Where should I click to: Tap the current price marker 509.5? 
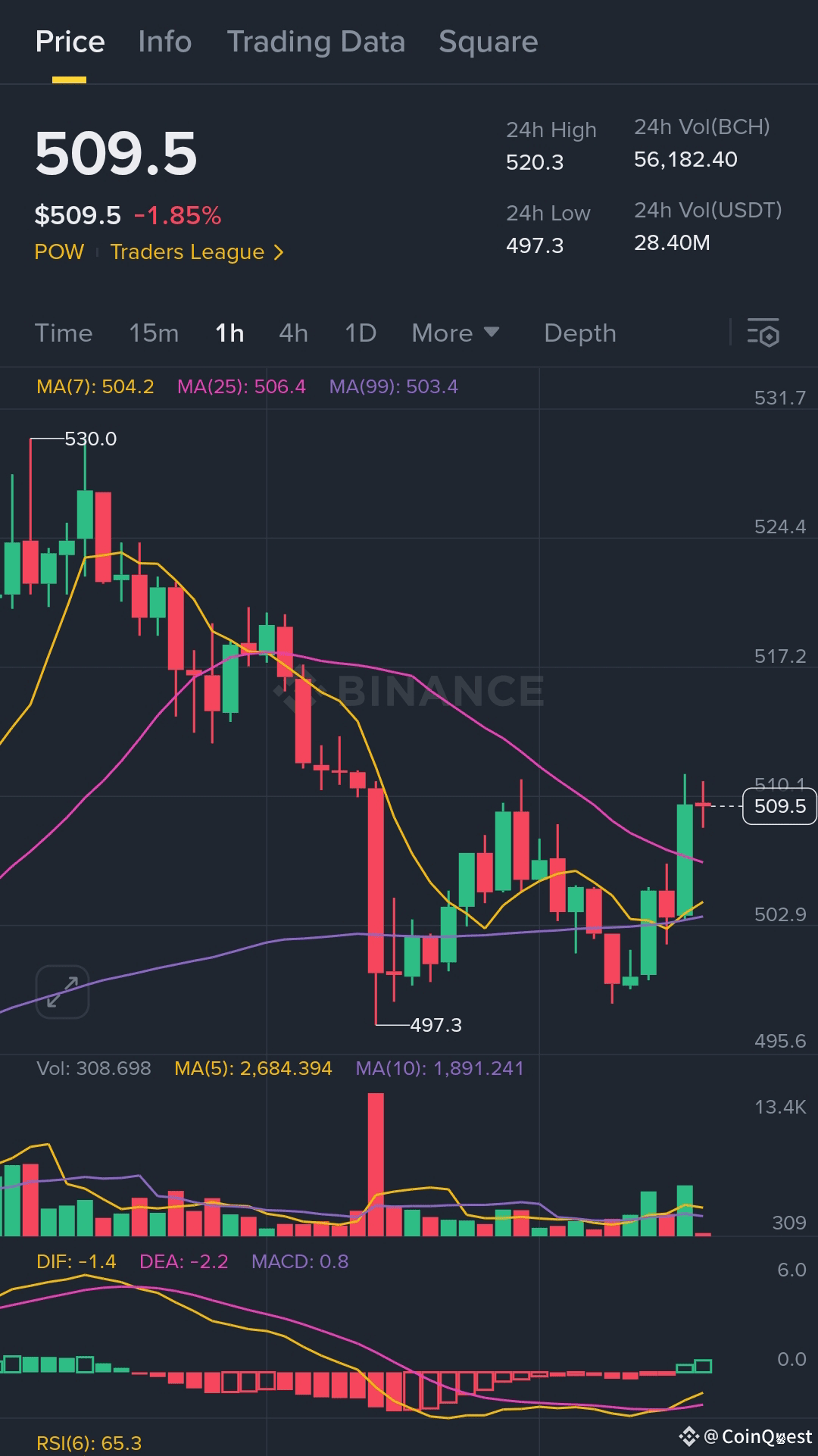click(779, 805)
